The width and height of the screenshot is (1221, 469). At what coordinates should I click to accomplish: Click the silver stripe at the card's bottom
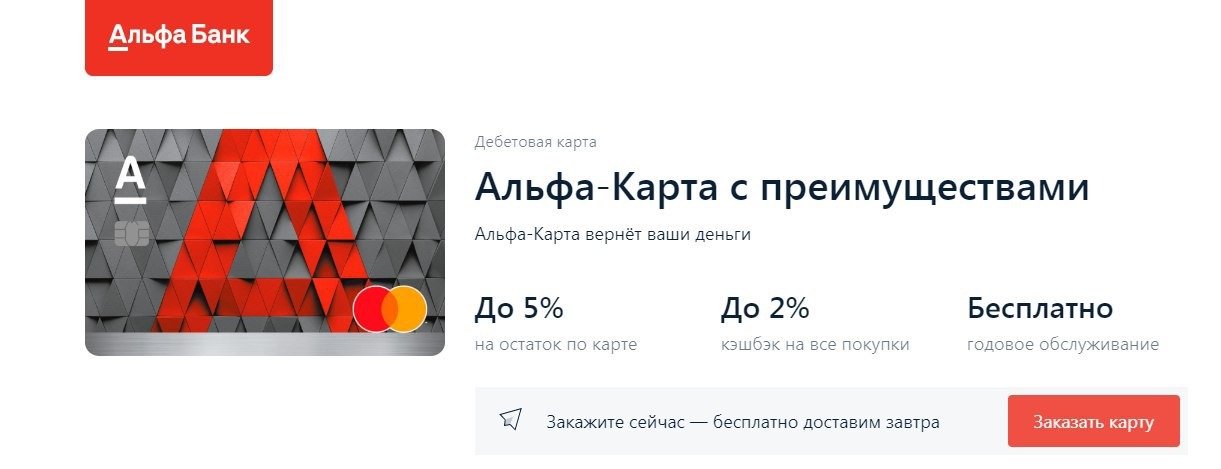(265, 346)
